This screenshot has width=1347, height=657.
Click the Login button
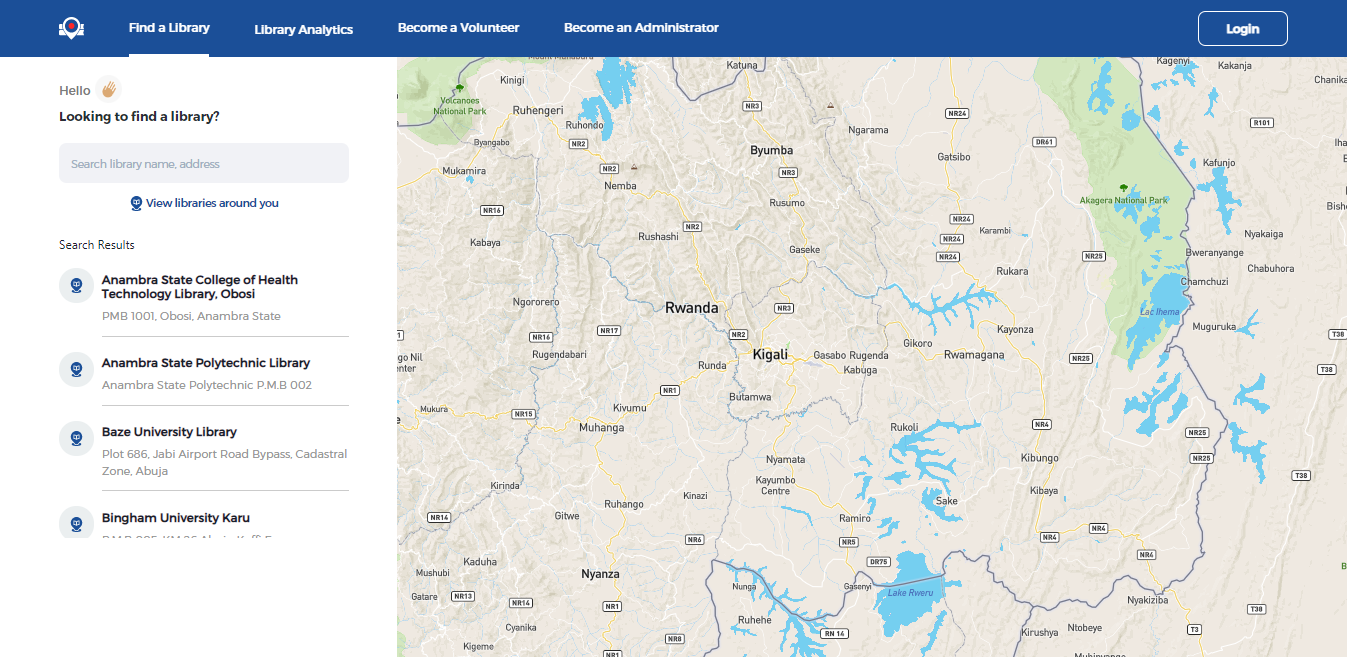pyautogui.click(x=1243, y=29)
